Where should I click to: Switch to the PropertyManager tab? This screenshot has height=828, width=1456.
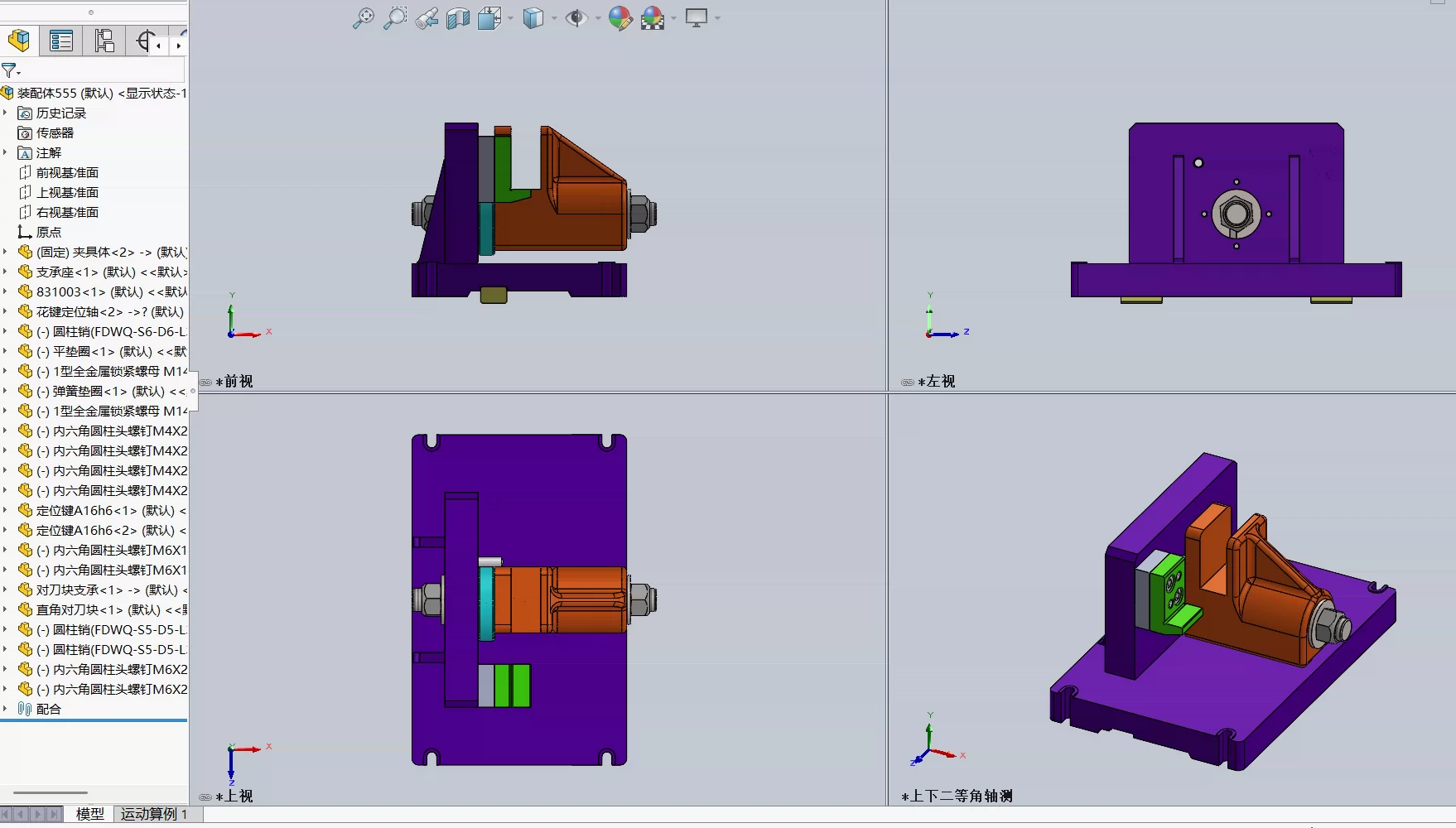coord(61,41)
